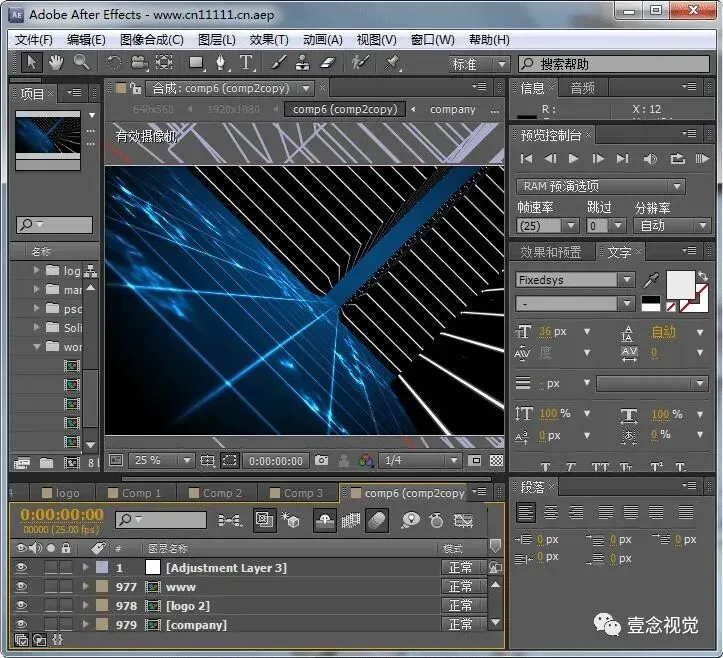723x658 pixels.
Task: Select the Hand tool in toolbar
Action: (57, 63)
